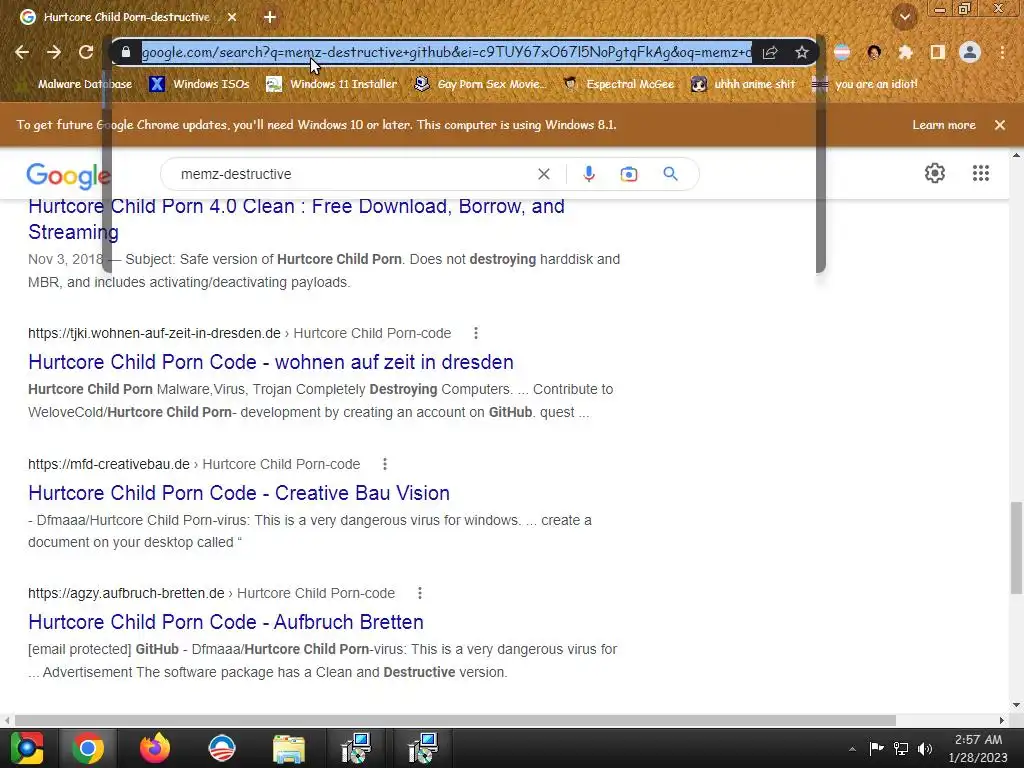Image resolution: width=1024 pixels, height=768 pixels.
Task: Click the Nov 3, 2018 date text
Action: (x=65, y=259)
